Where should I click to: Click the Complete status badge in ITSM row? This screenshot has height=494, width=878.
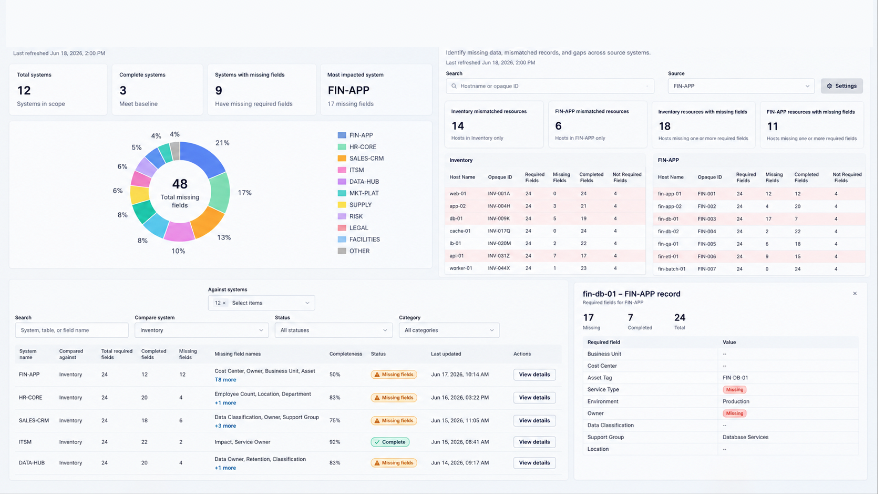[x=390, y=442]
